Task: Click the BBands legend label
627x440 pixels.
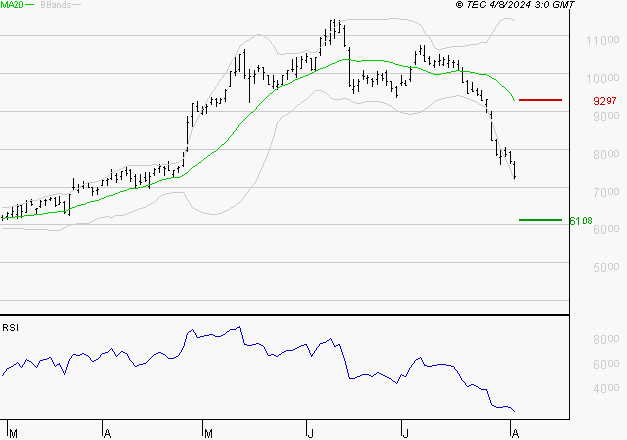Action: (x=56, y=5)
